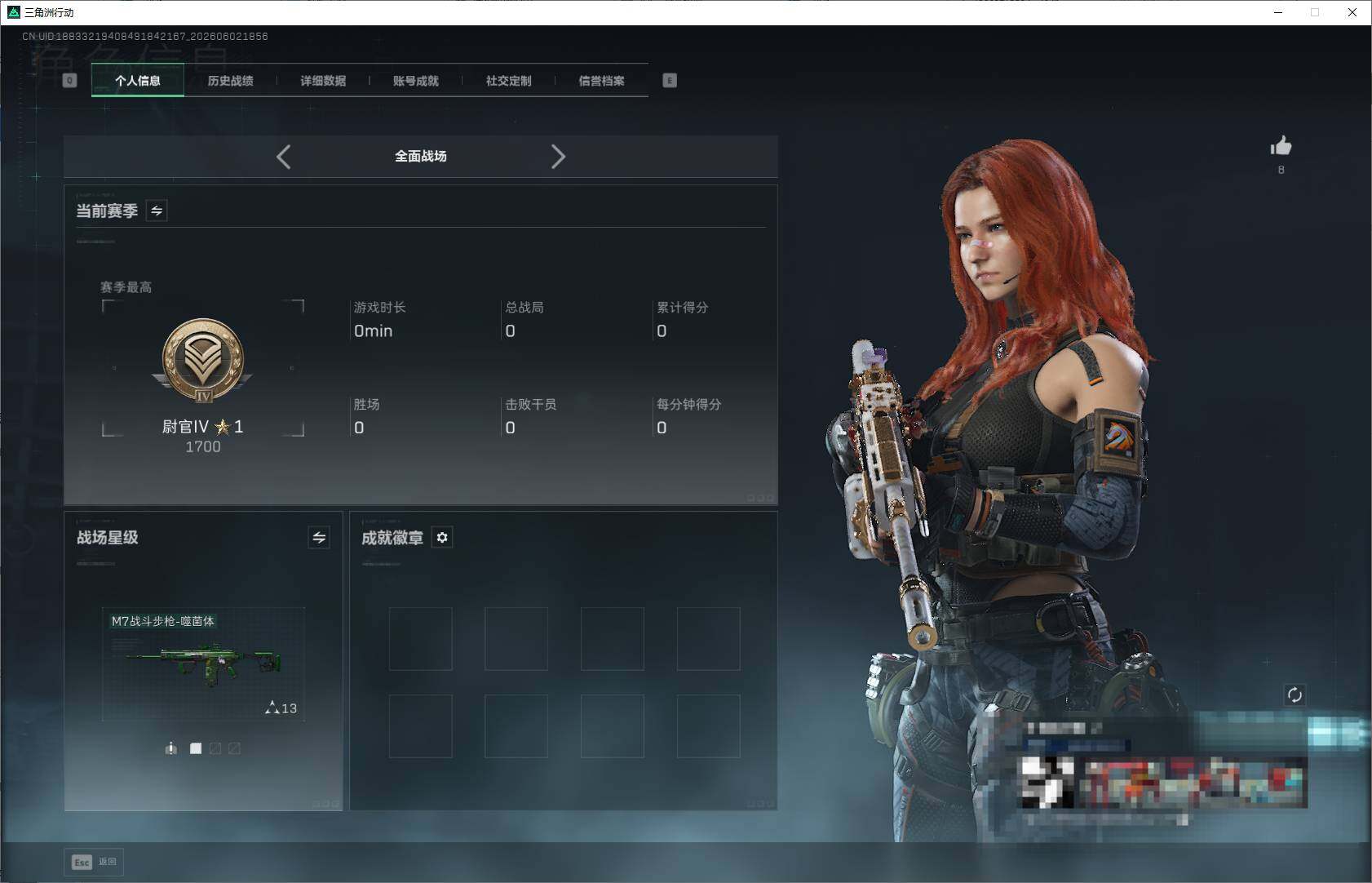Select the highlighted white page indicator
Screen dimensions: 1372x883
coord(196,748)
